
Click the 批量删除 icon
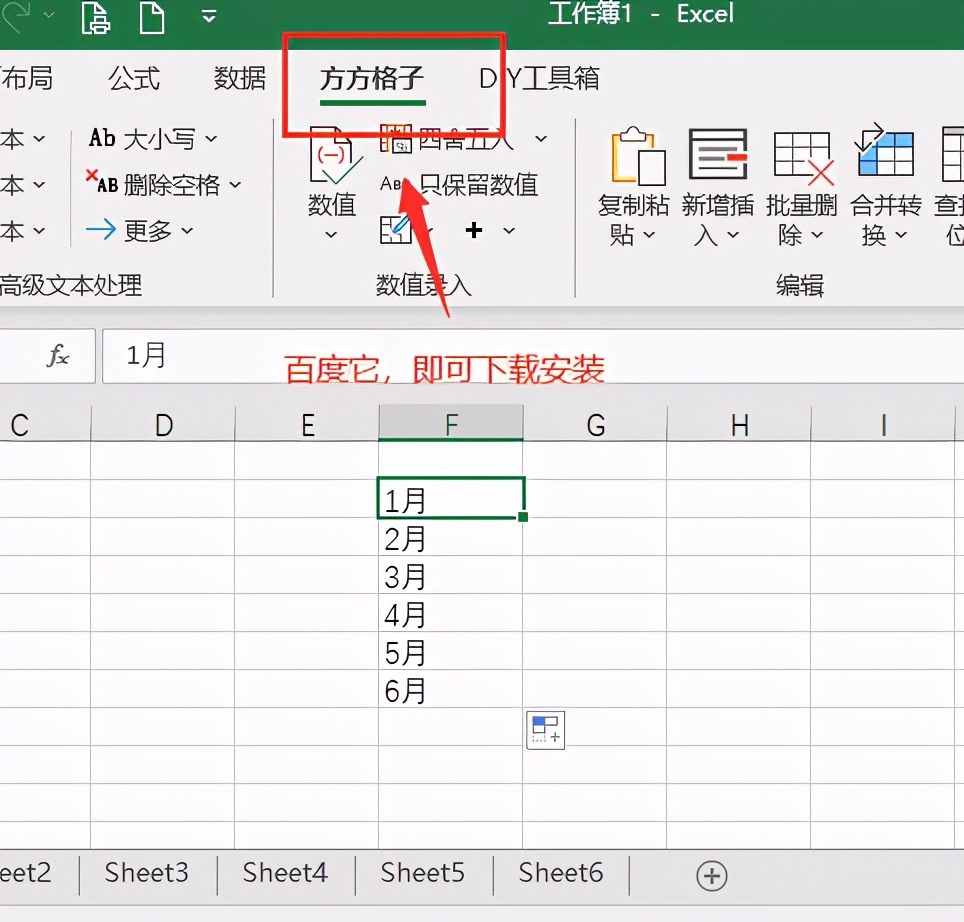pyautogui.click(x=803, y=158)
